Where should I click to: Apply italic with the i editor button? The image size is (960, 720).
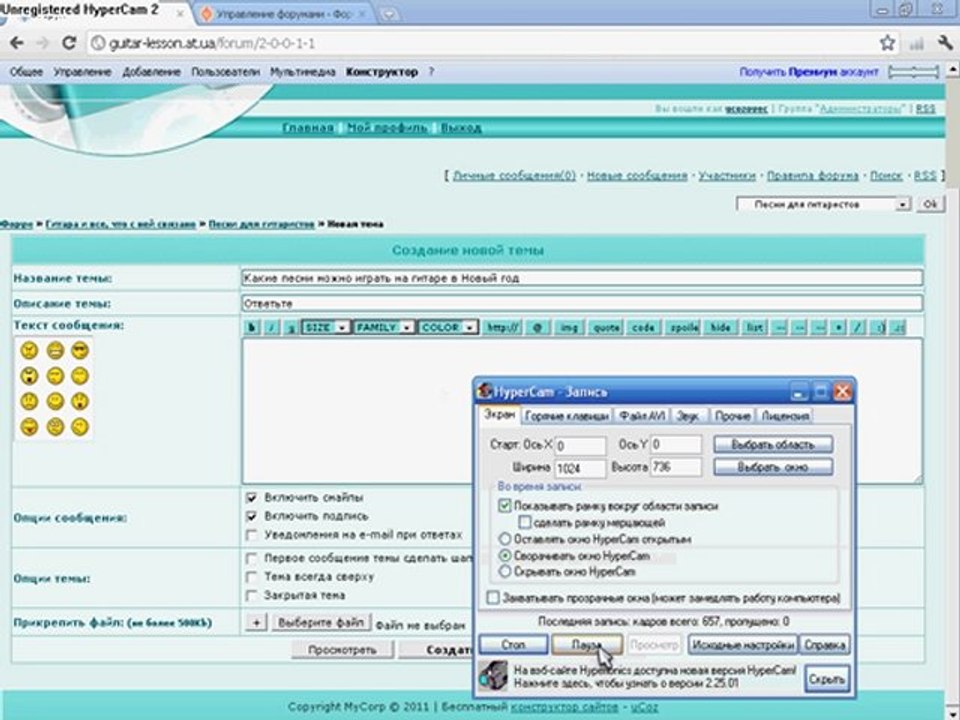tap(271, 328)
